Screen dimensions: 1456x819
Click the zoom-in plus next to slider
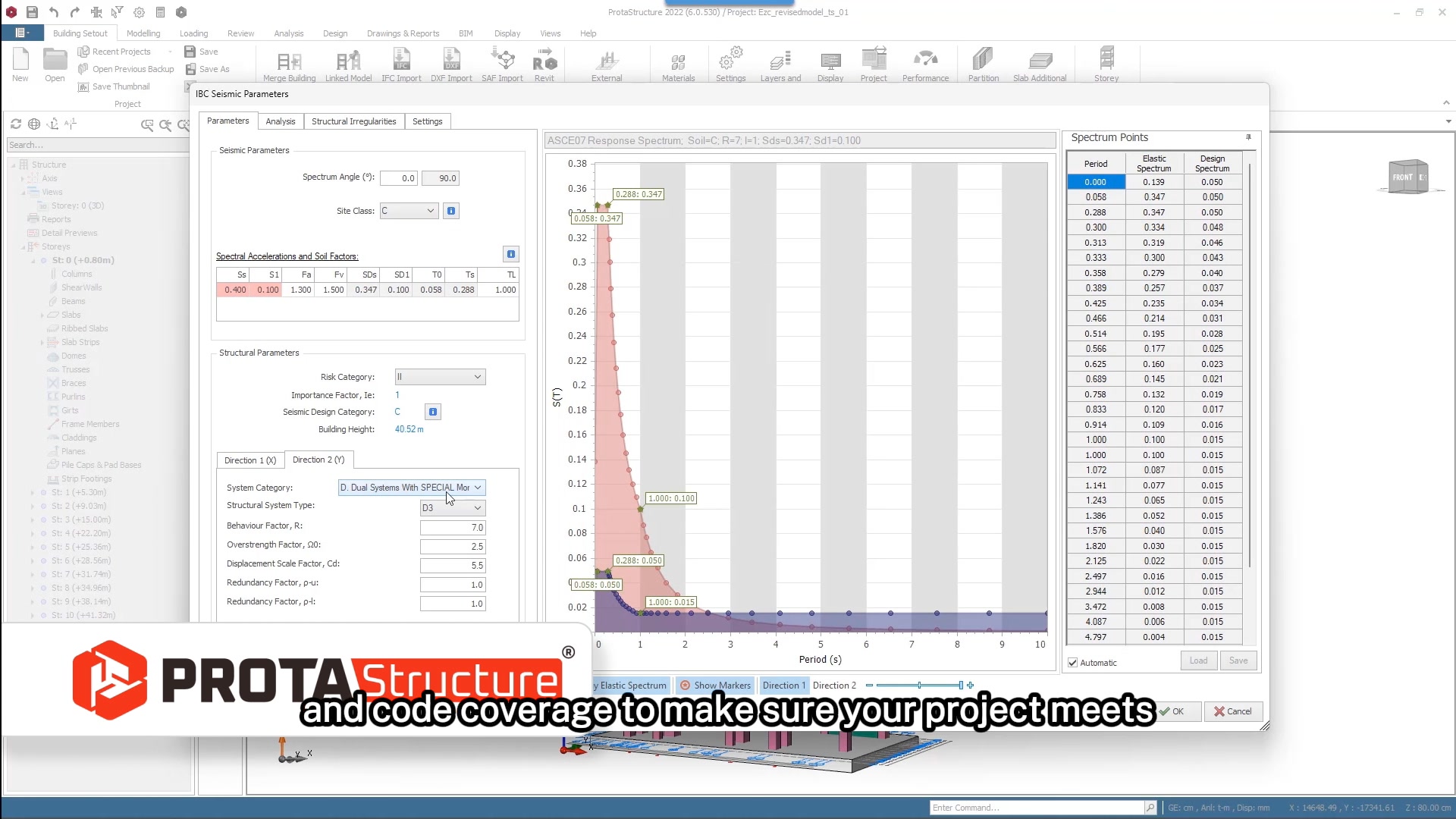pyautogui.click(x=971, y=686)
